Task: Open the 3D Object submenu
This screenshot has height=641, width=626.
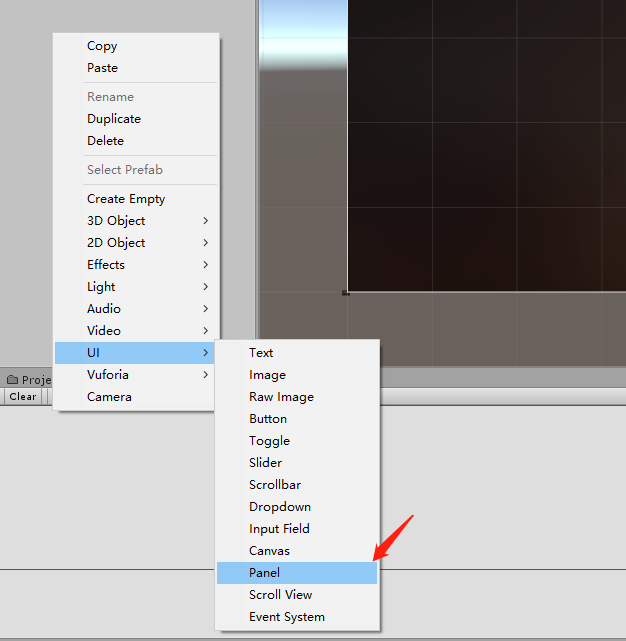Action: pos(136,221)
